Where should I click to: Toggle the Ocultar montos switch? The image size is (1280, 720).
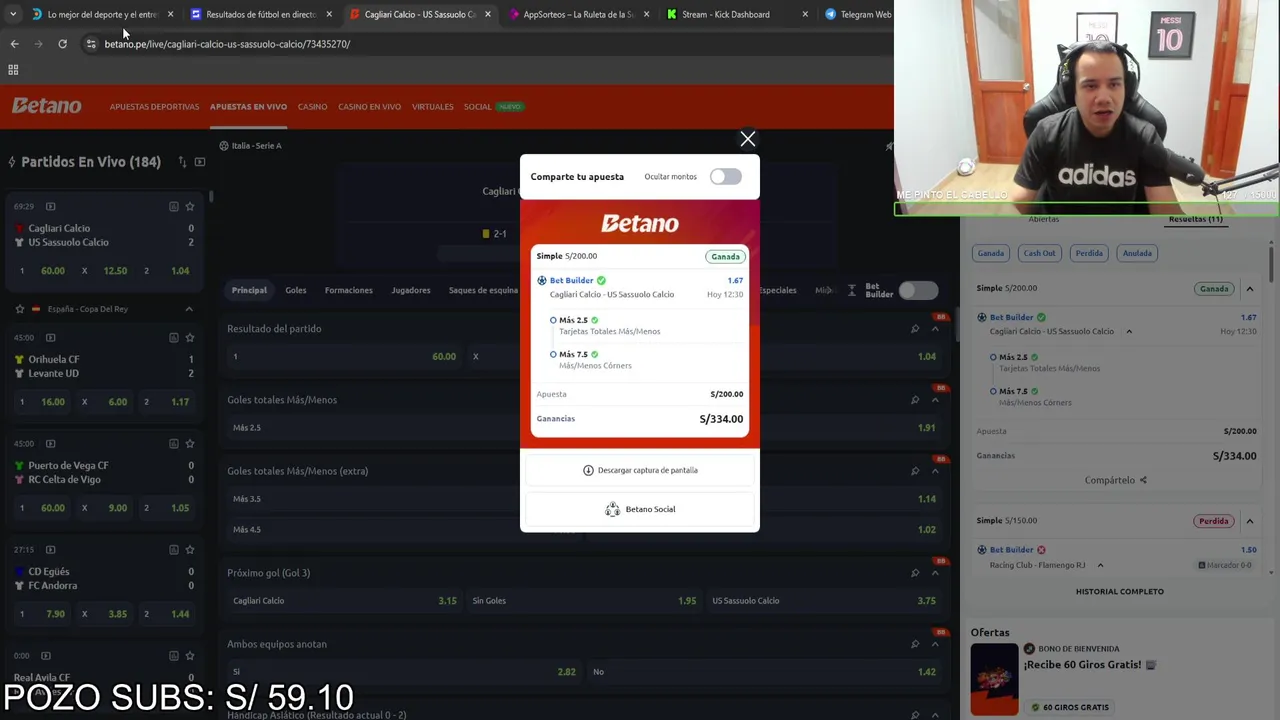(x=725, y=177)
